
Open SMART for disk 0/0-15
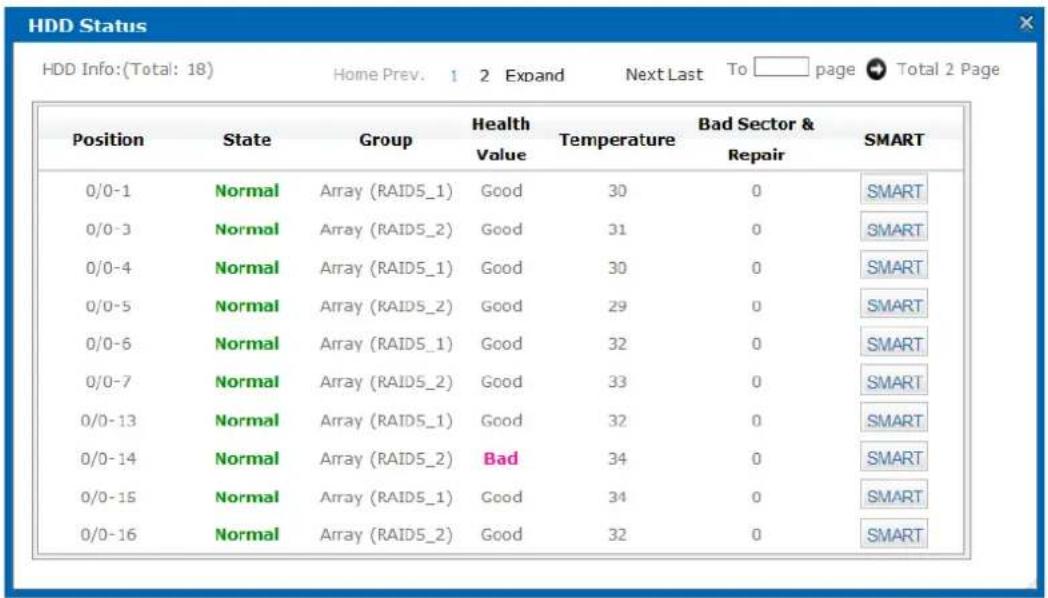pos(894,496)
